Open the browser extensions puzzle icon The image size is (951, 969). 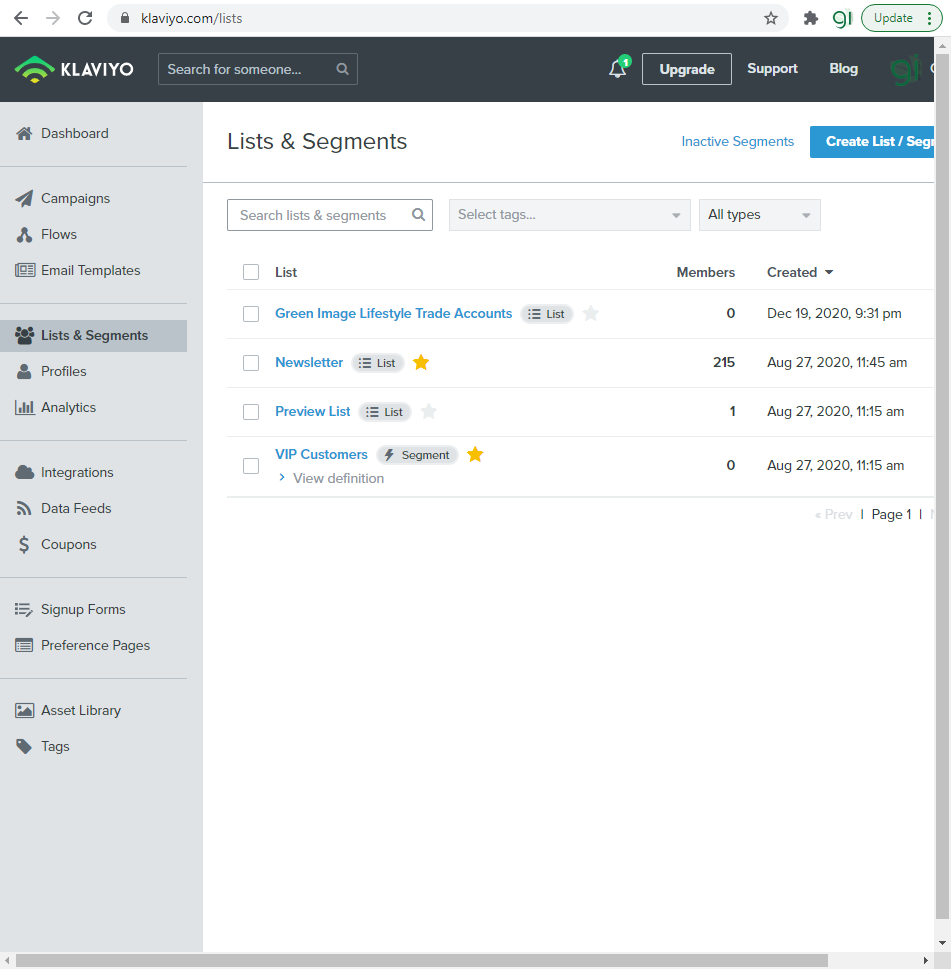pyautogui.click(x=811, y=19)
